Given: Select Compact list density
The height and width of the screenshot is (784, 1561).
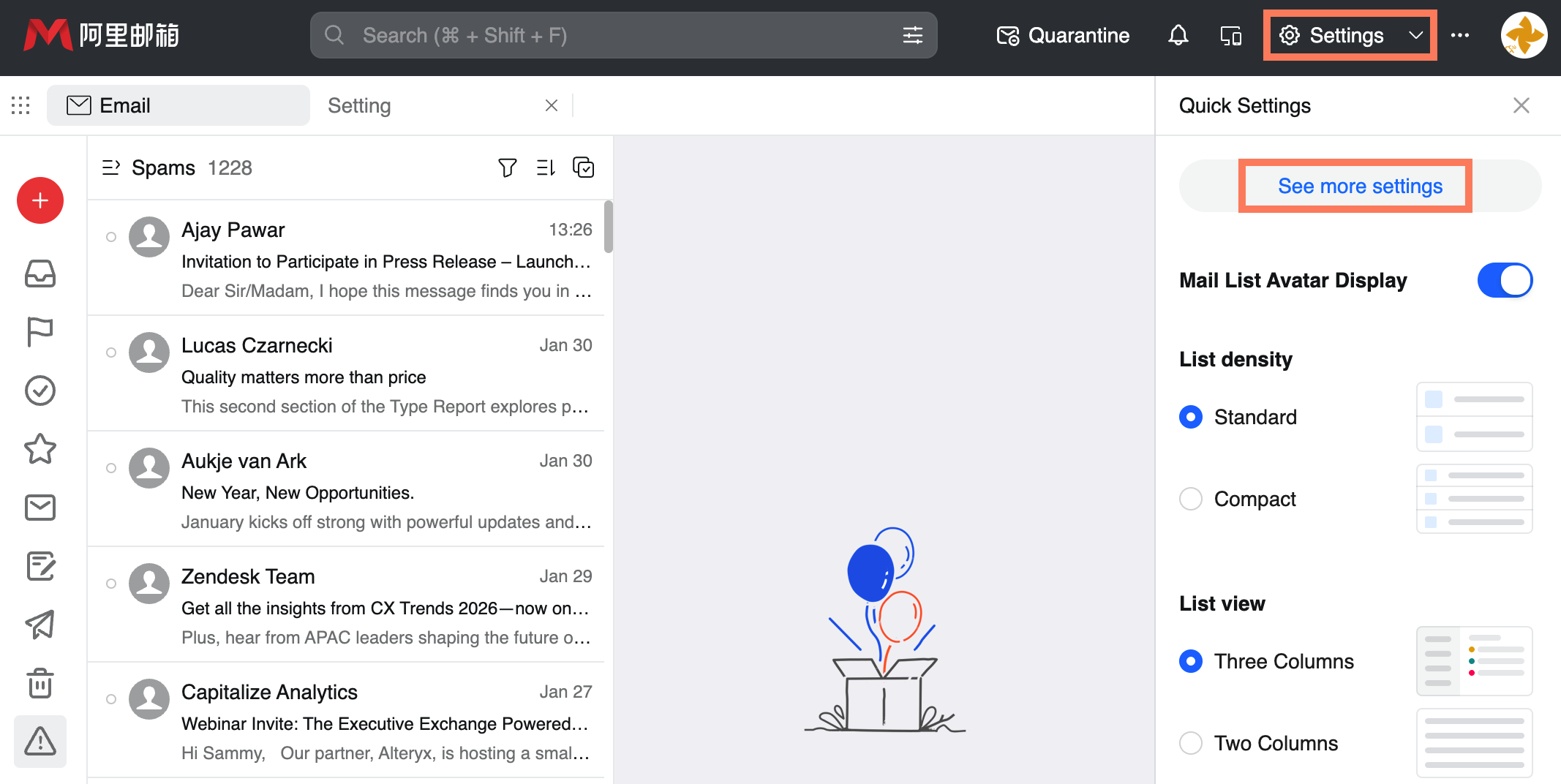Looking at the screenshot, I should point(1191,498).
